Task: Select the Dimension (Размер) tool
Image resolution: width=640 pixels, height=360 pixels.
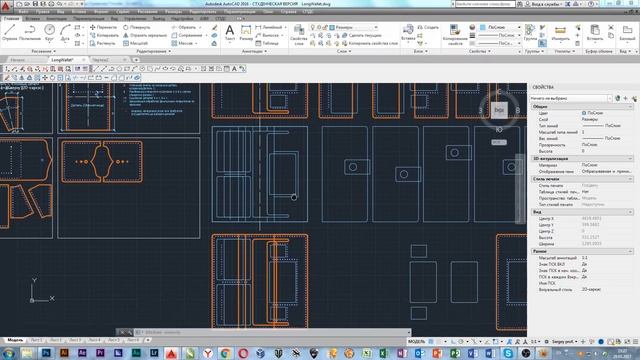Action: 246,32
